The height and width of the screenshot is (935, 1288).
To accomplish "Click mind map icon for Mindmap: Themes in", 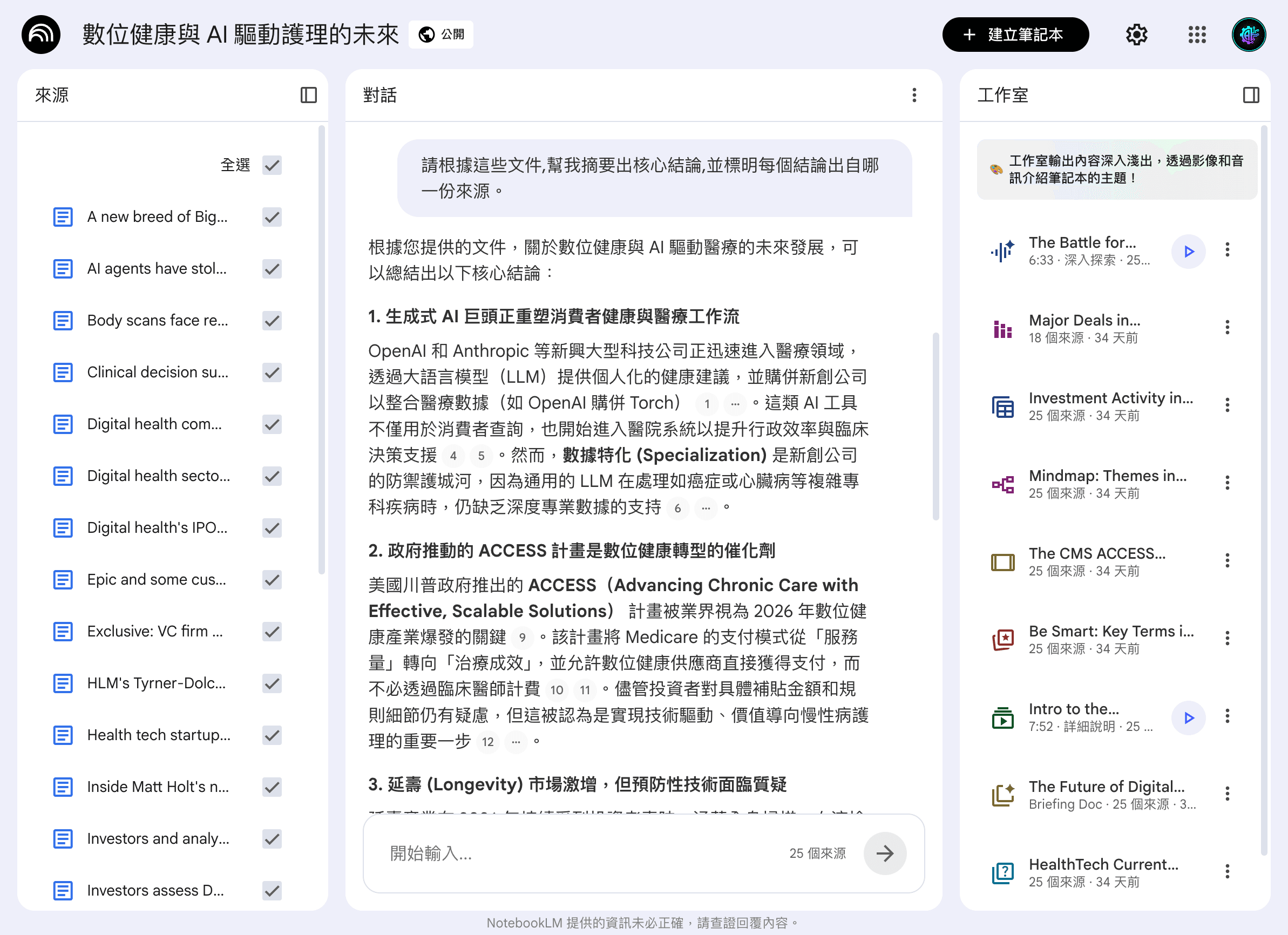I will point(1002,484).
